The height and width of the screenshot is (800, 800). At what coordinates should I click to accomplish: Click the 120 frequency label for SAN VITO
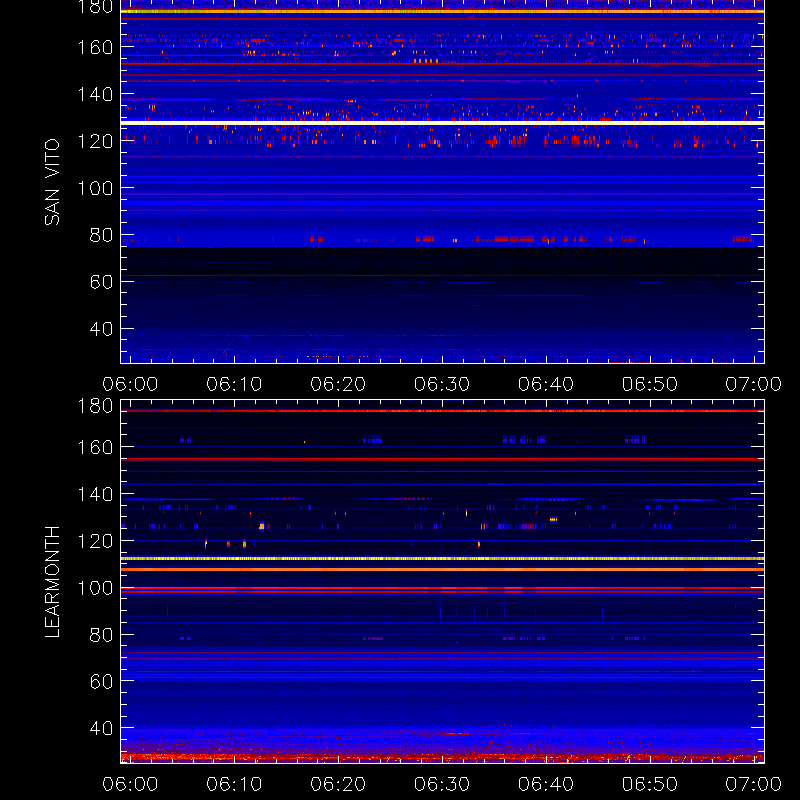(x=95, y=141)
